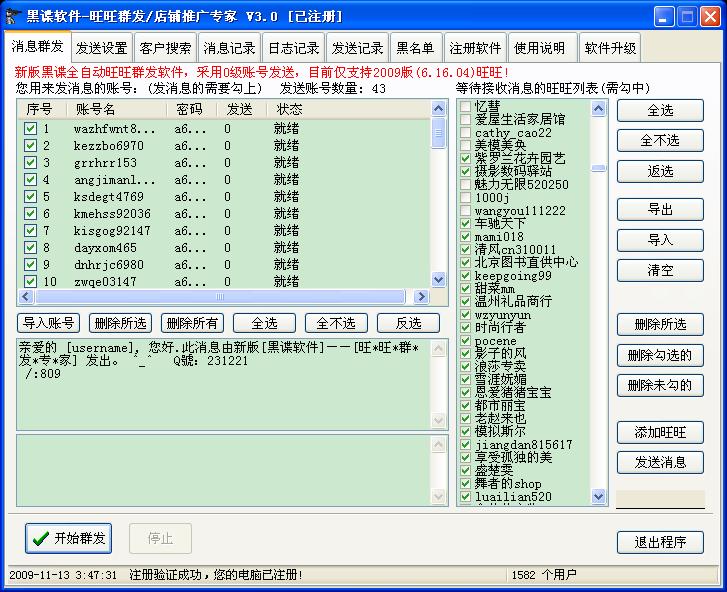Click the disabled 停止 button
The width and height of the screenshot is (727, 592).
click(x=160, y=538)
